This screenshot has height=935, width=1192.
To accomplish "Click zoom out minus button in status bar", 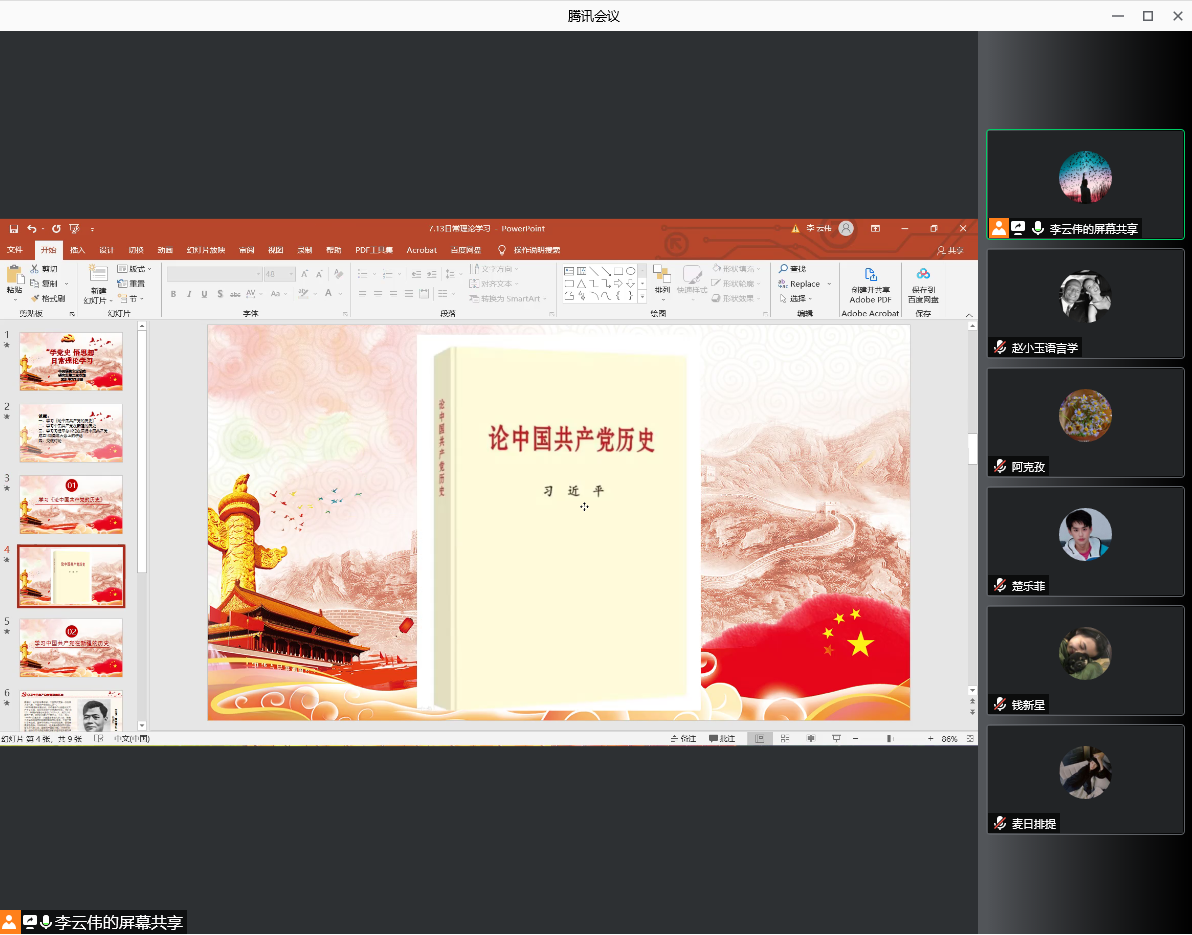I will pyautogui.click(x=855, y=739).
